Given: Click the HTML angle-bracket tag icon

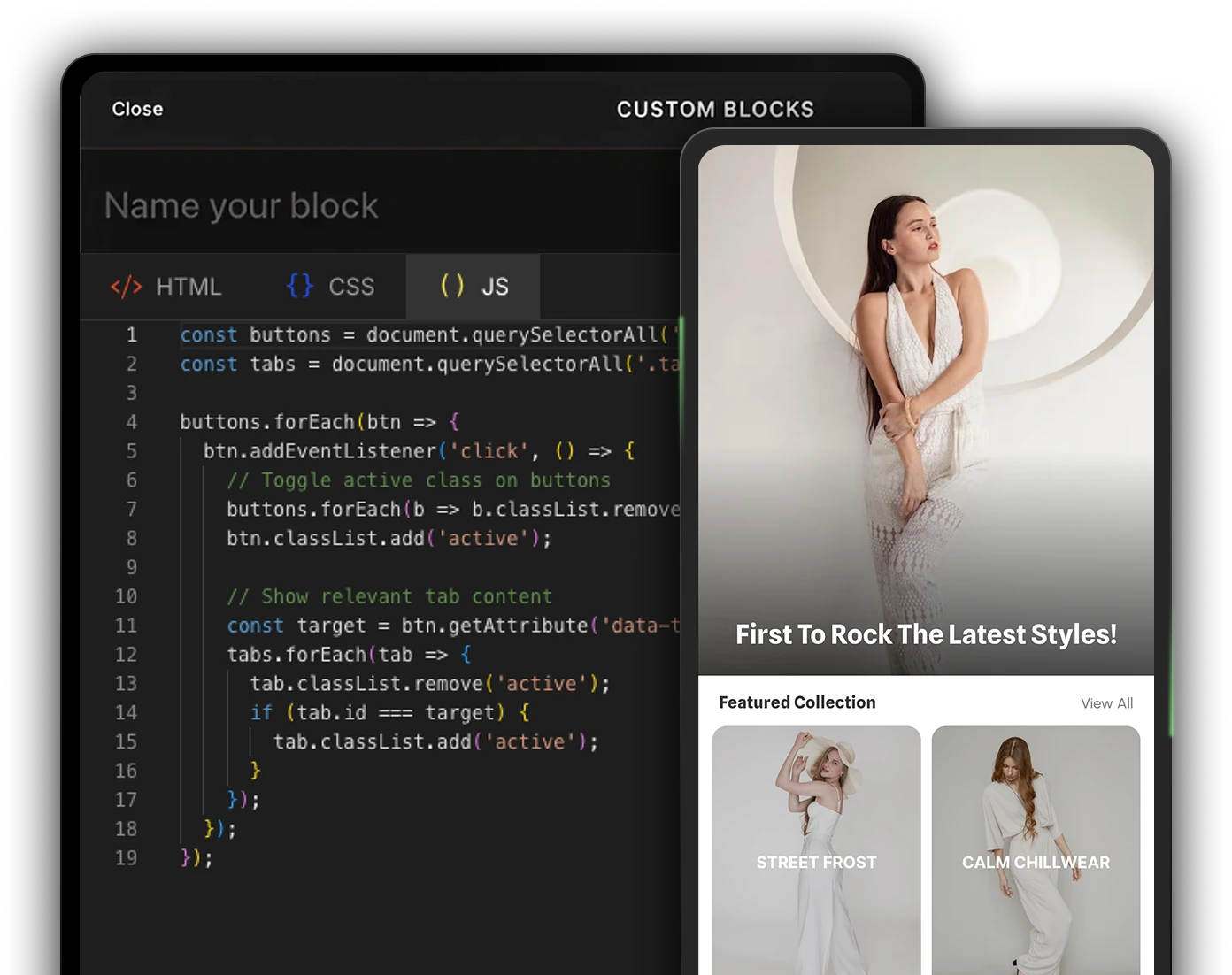Looking at the screenshot, I should (x=126, y=287).
